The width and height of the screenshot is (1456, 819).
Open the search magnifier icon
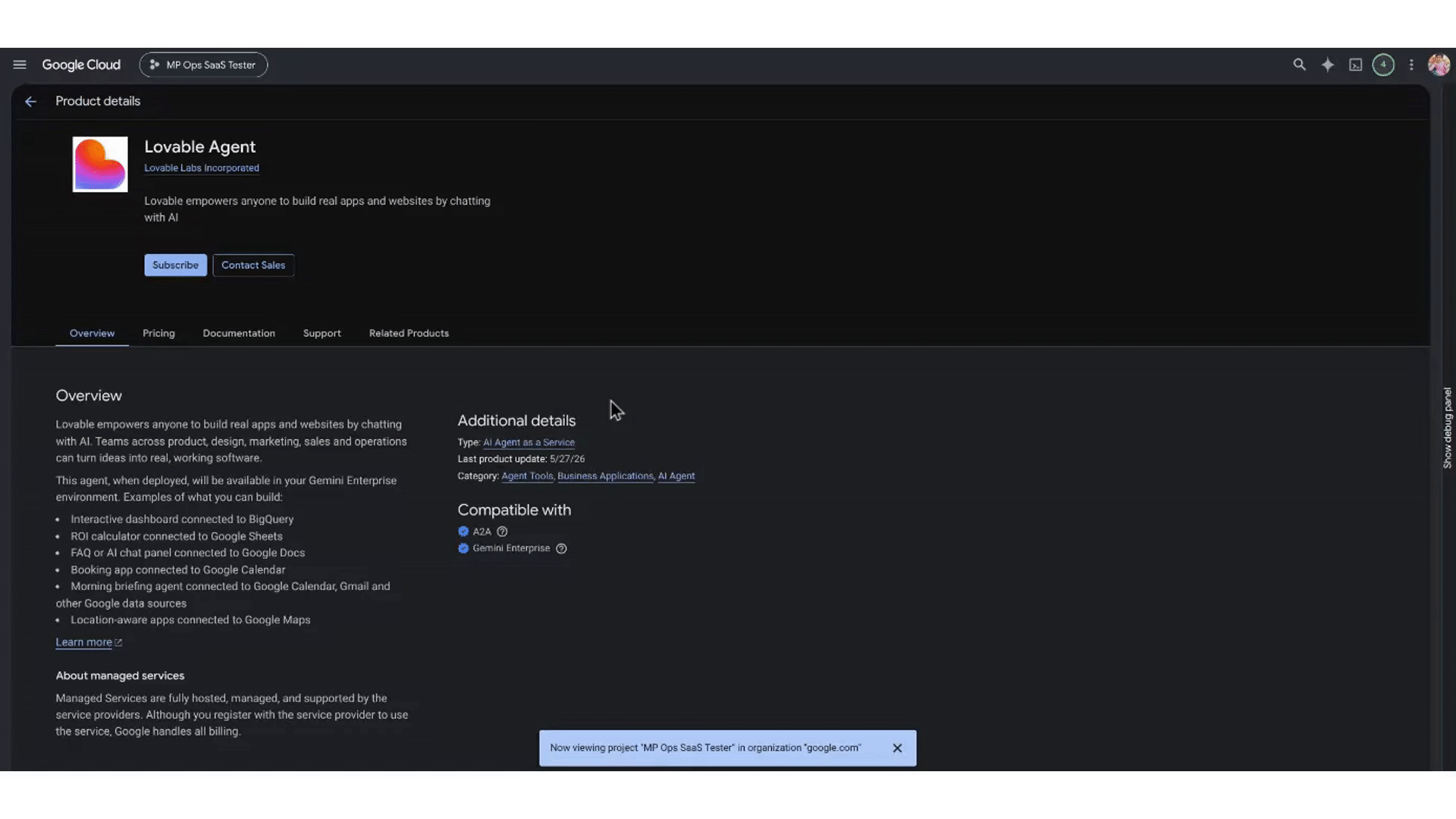(x=1300, y=65)
